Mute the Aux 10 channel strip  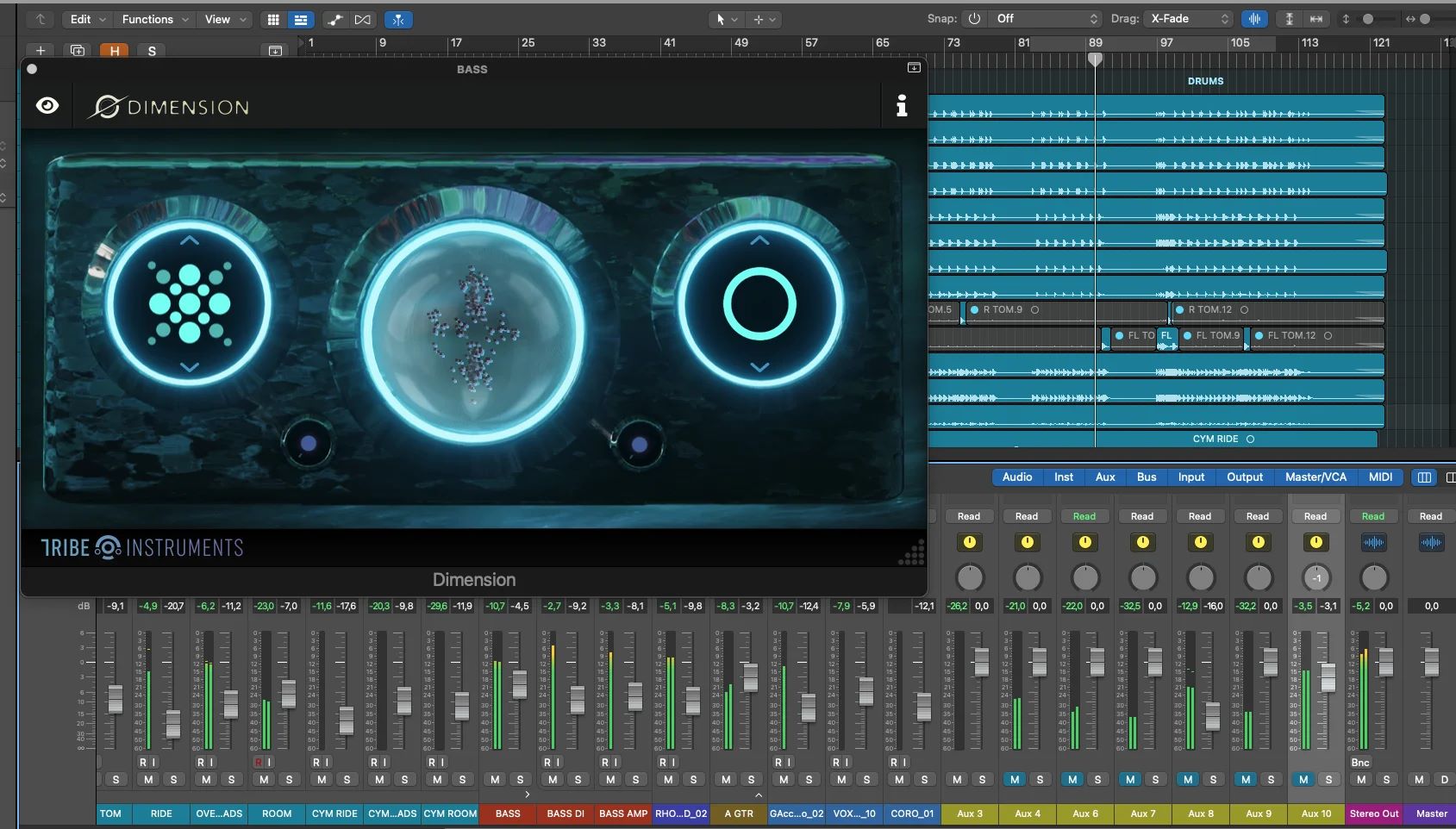tap(1303, 779)
